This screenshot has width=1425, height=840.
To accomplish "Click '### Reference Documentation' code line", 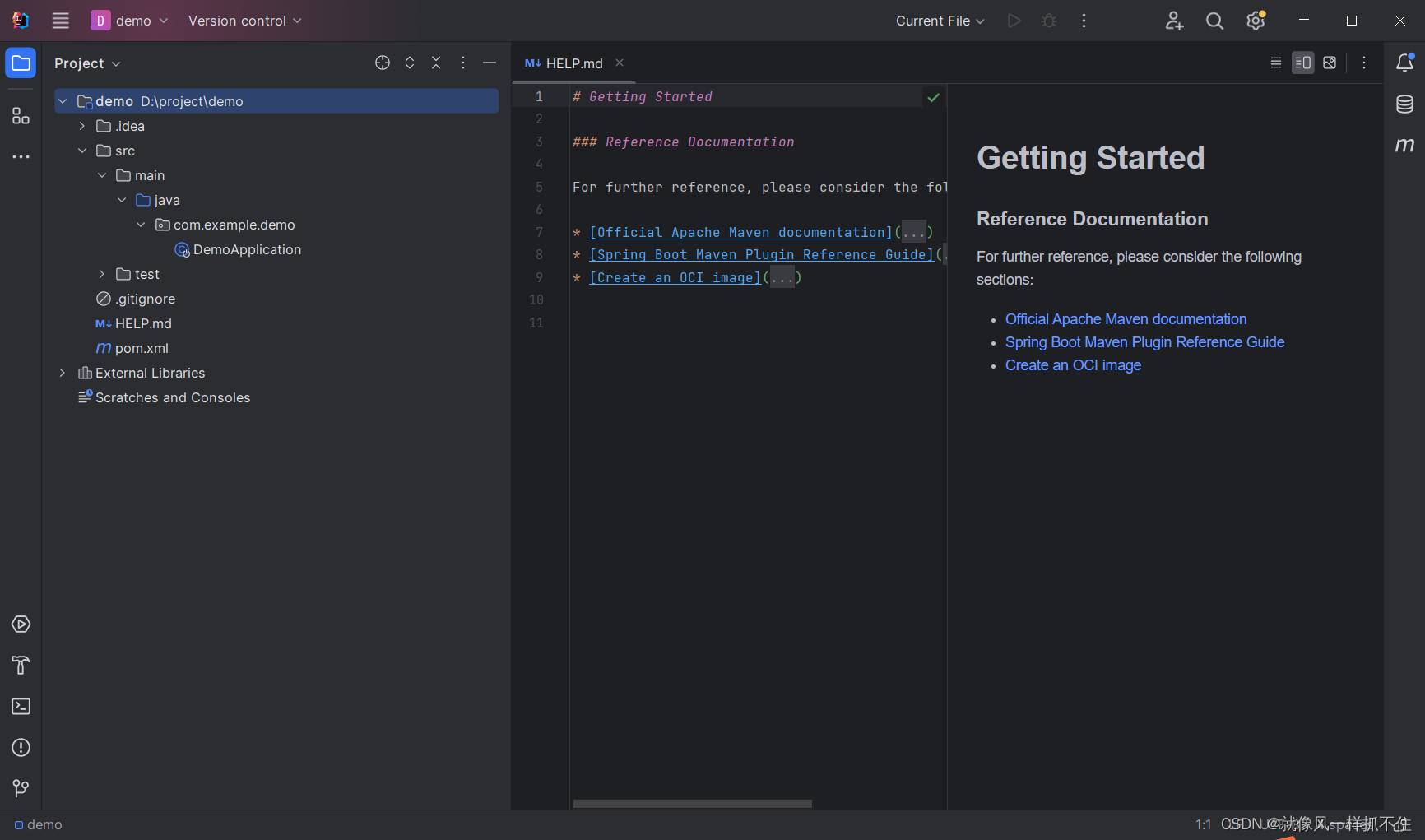I will point(684,142).
